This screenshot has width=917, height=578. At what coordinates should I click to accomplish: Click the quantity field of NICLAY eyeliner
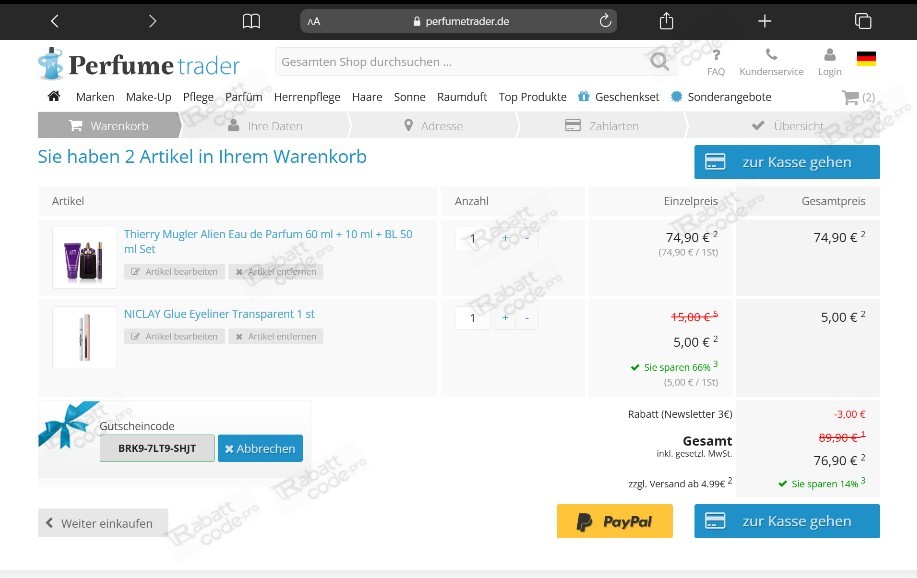[473, 318]
